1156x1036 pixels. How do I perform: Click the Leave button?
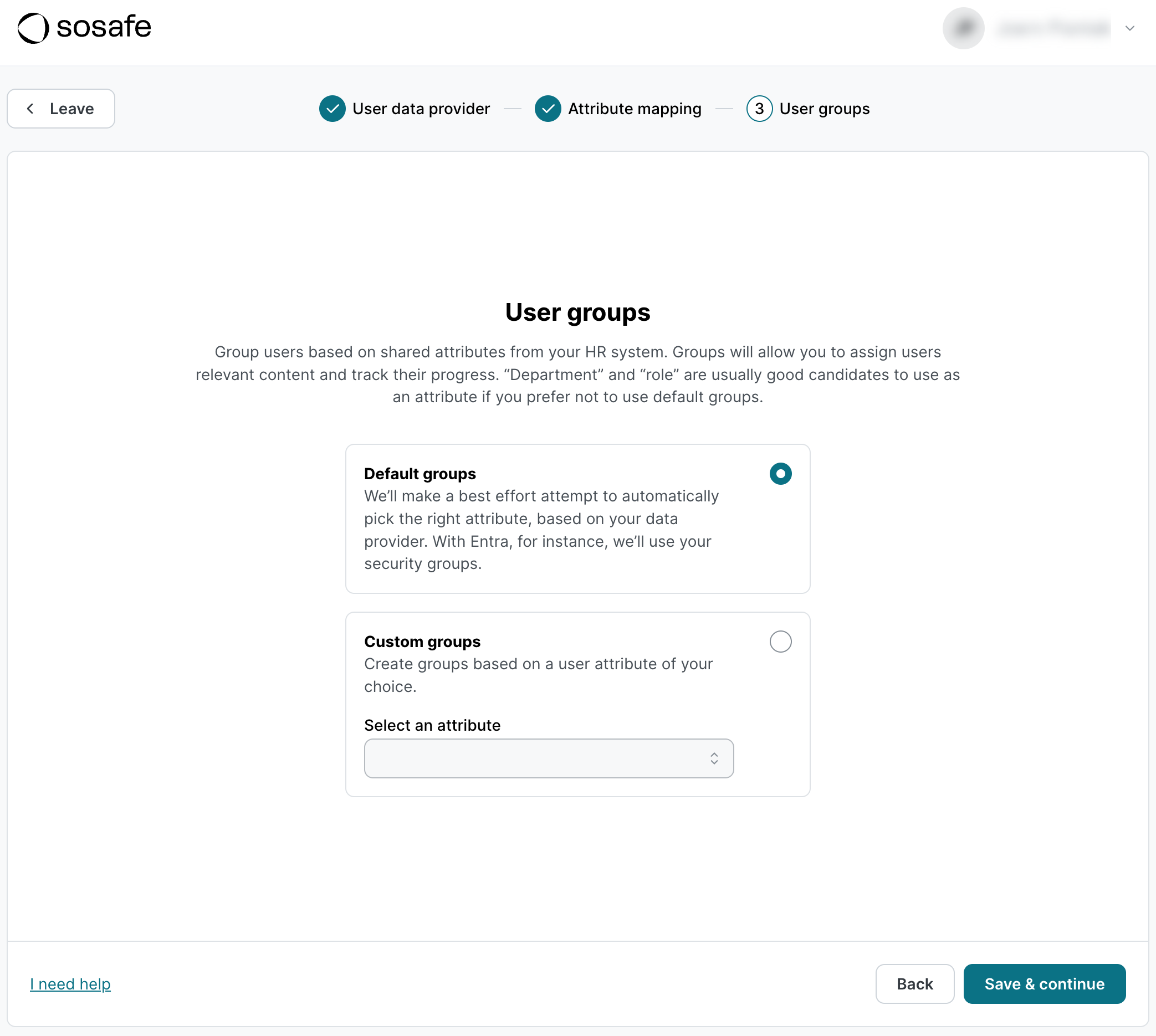tap(60, 108)
